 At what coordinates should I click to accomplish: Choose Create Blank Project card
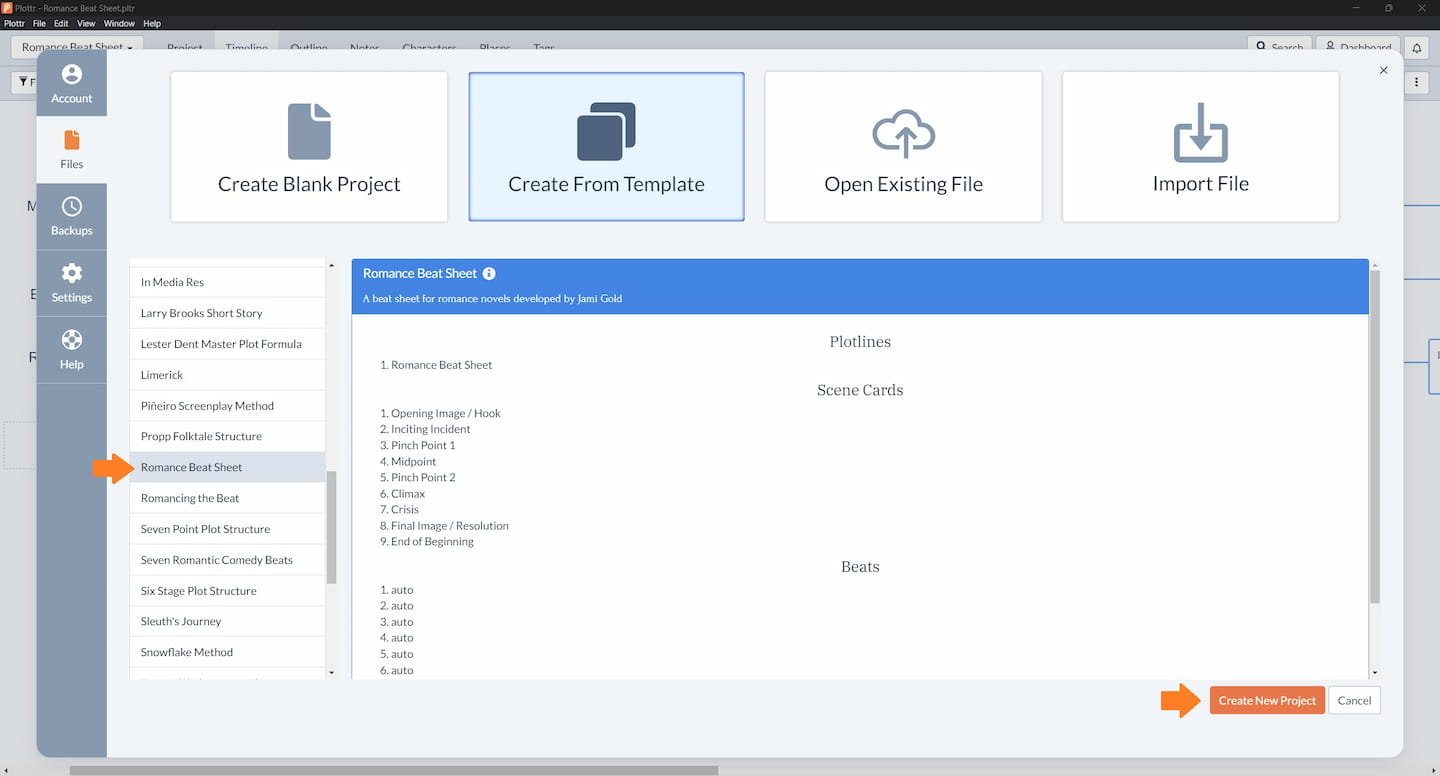tap(309, 146)
